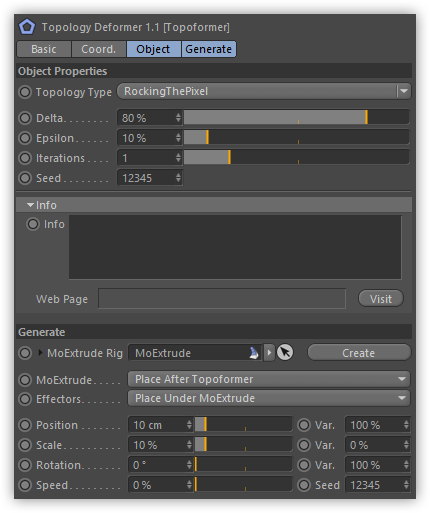Viewport: 430px width, 513px height.
Task: Collapse the Info section triangle
Action: pyautogui.click(x=31, y=205)
